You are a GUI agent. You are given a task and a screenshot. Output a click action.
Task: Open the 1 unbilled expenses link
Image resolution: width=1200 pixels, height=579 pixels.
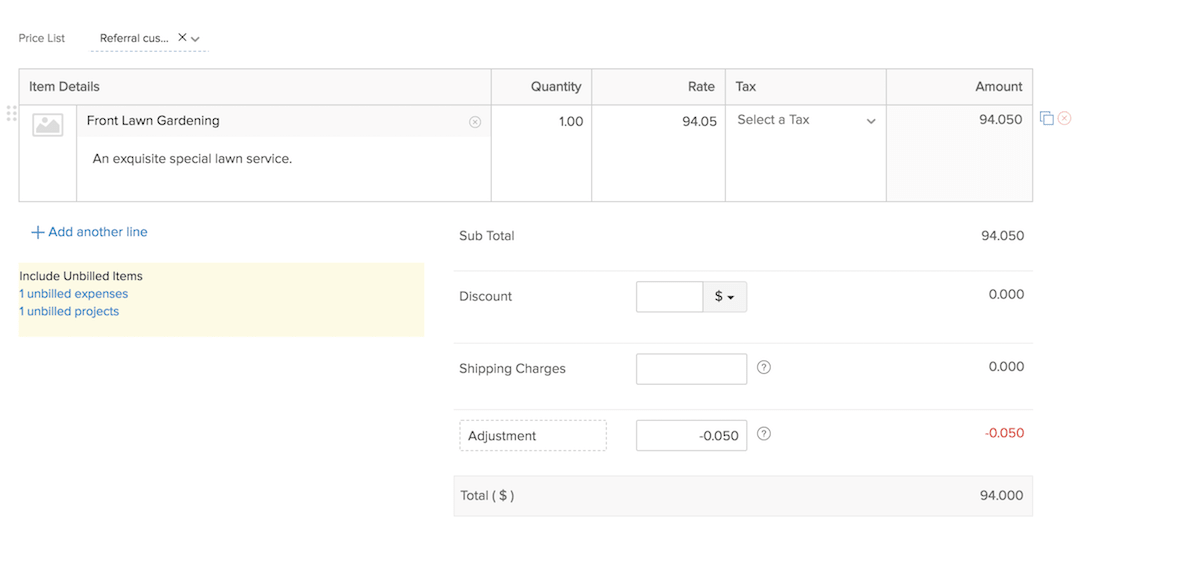point(73,293)
